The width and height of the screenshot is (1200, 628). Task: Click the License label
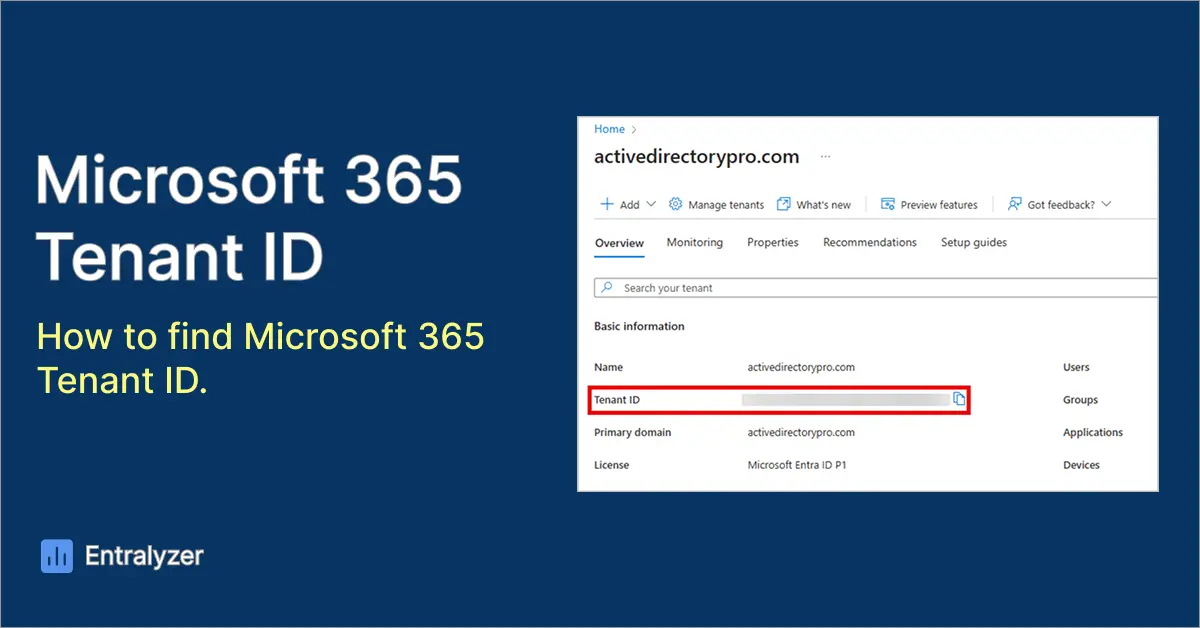tap(612, 465)
